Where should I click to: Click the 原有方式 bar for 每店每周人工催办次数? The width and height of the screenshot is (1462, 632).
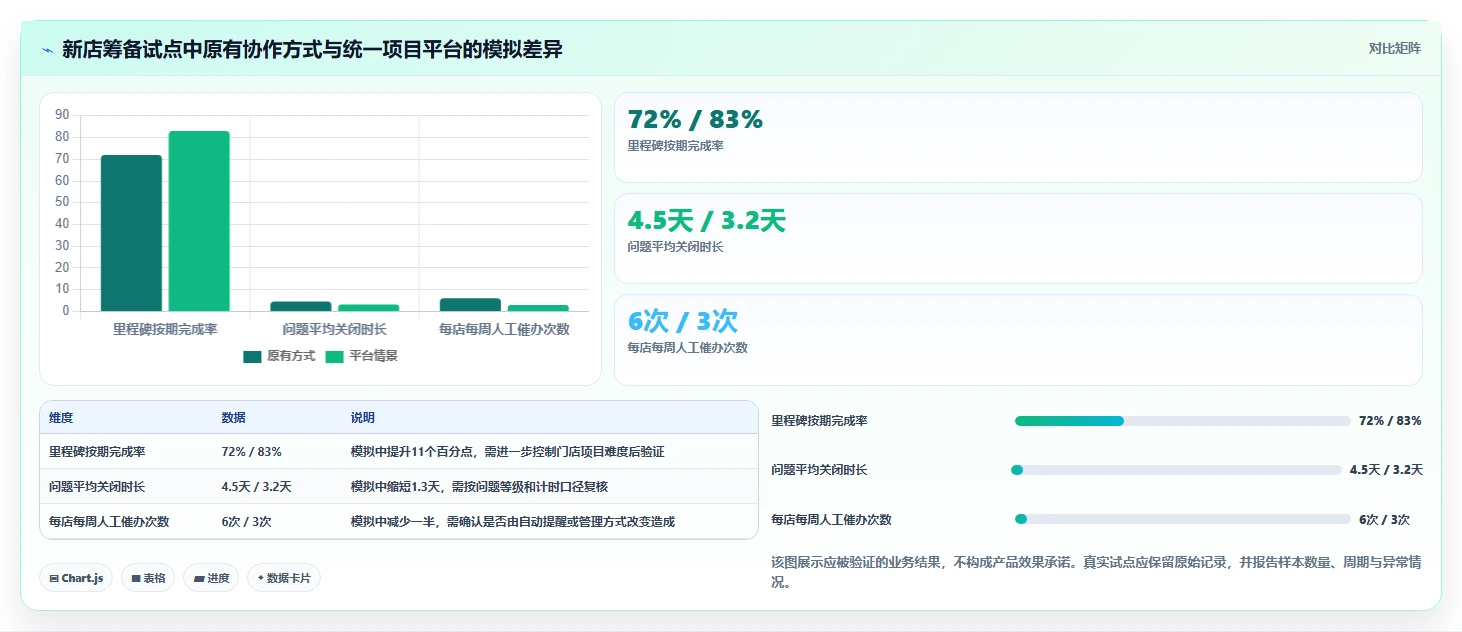coord(470,305)
